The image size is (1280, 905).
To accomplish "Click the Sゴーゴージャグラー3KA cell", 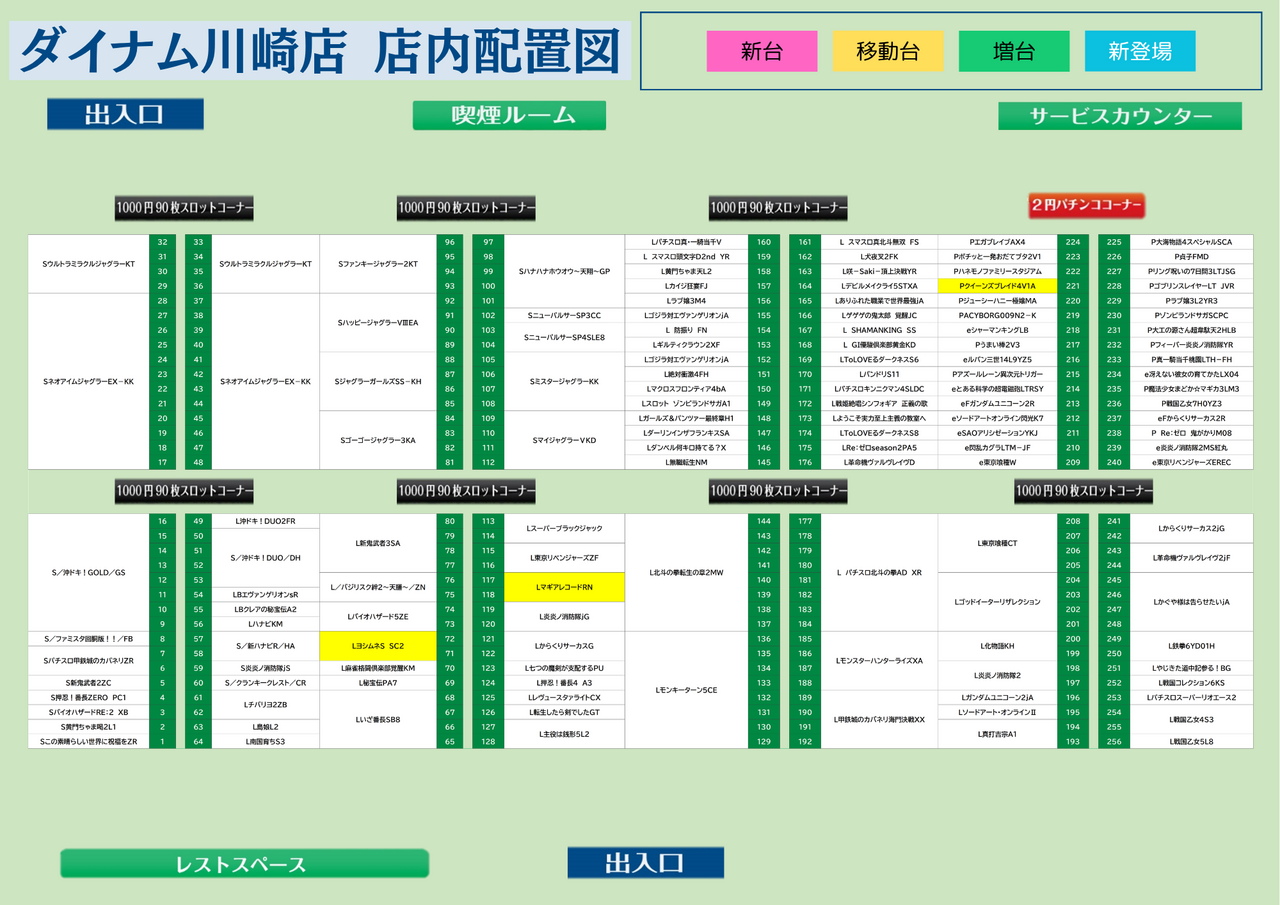I will pos(378,440).
